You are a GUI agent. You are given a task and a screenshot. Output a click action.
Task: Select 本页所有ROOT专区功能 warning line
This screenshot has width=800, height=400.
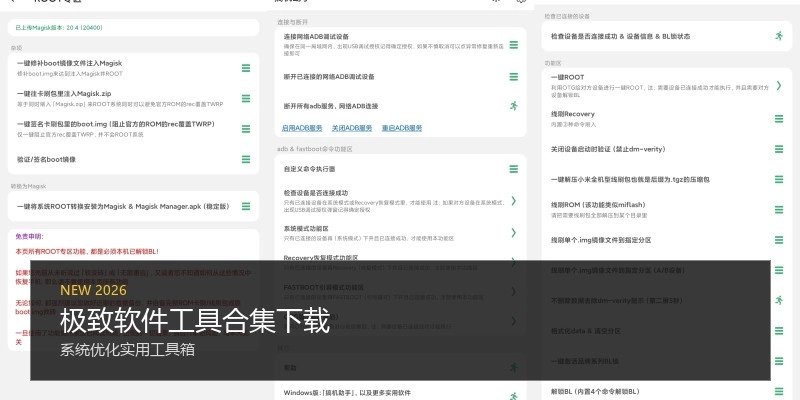tap(87, 252)
